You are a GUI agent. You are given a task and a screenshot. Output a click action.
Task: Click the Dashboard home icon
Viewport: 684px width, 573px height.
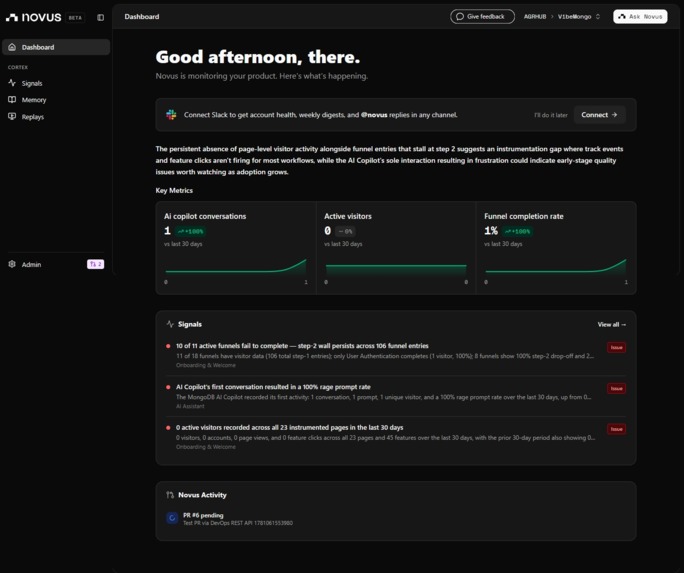(x=12, y=47)
